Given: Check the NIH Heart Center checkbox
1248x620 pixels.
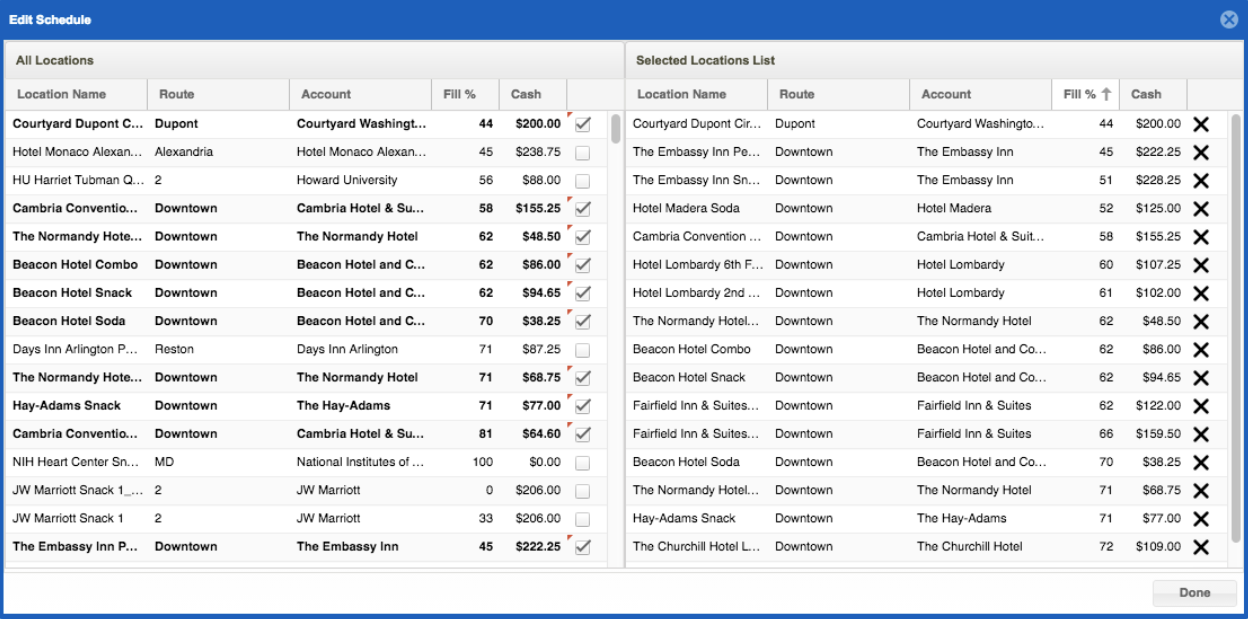Looking at the screenshot, I should [x=583, y=462].
